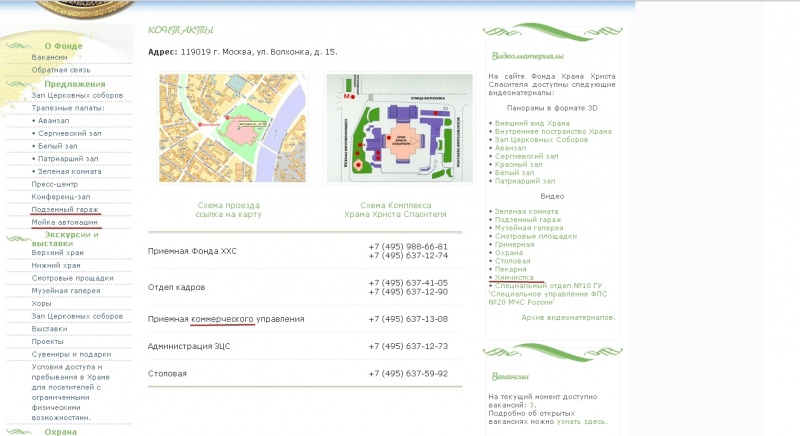Play Химчистка video link
Image resolution: width=800 pixels, height=436 pixels.
coord(514,277)
